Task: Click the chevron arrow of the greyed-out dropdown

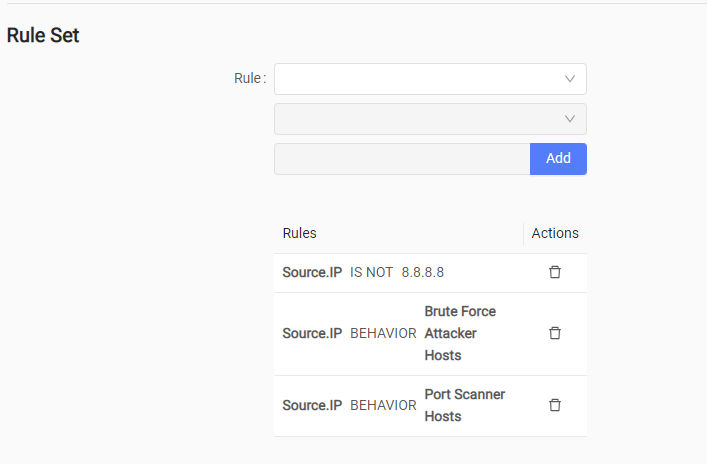Action: [x=570, y=119]
